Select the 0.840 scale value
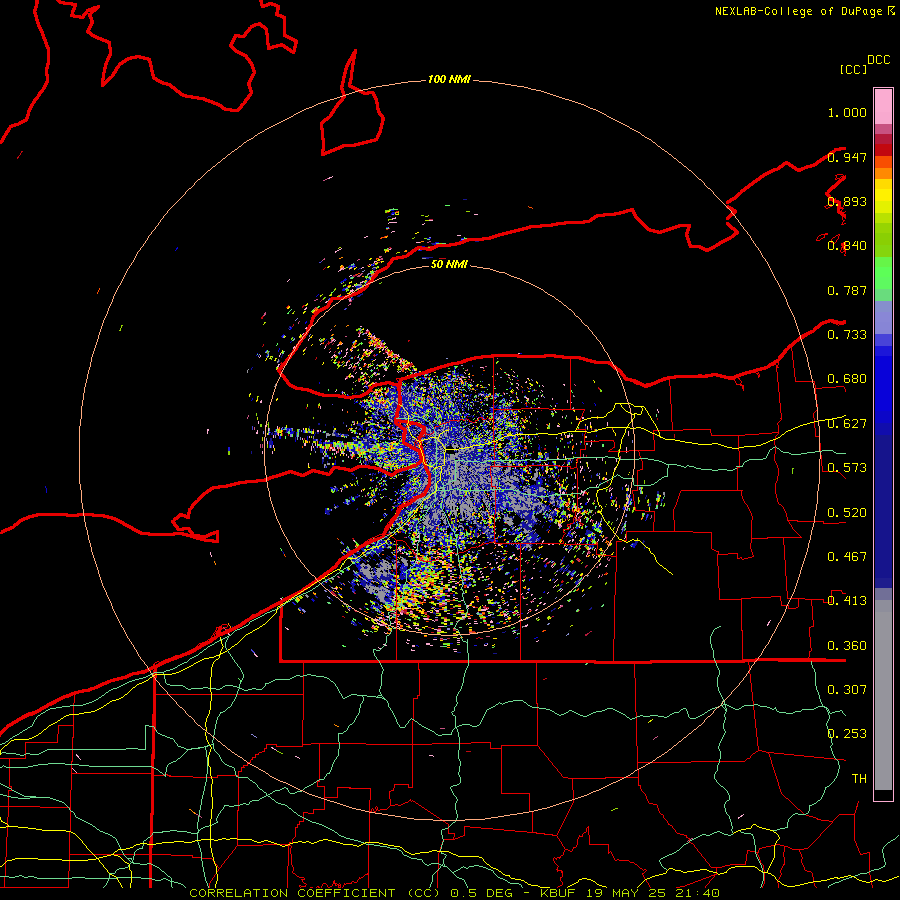Screen dimensions: 900x900 coord(847,246)
